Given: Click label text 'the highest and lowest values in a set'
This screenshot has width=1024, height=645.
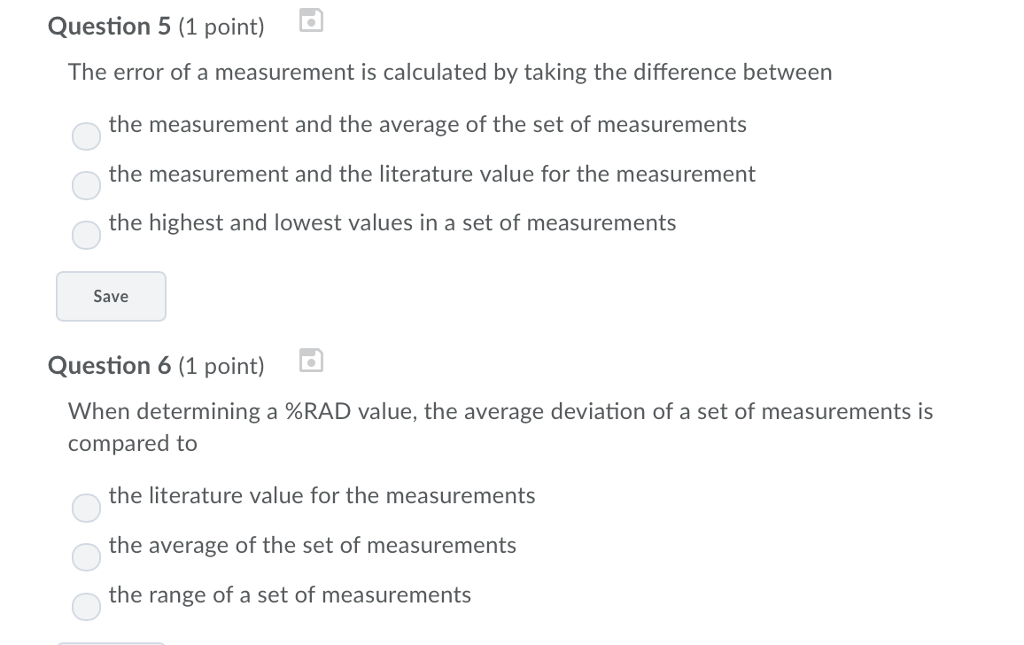Looking at the screenshot, I should point(392,223).
